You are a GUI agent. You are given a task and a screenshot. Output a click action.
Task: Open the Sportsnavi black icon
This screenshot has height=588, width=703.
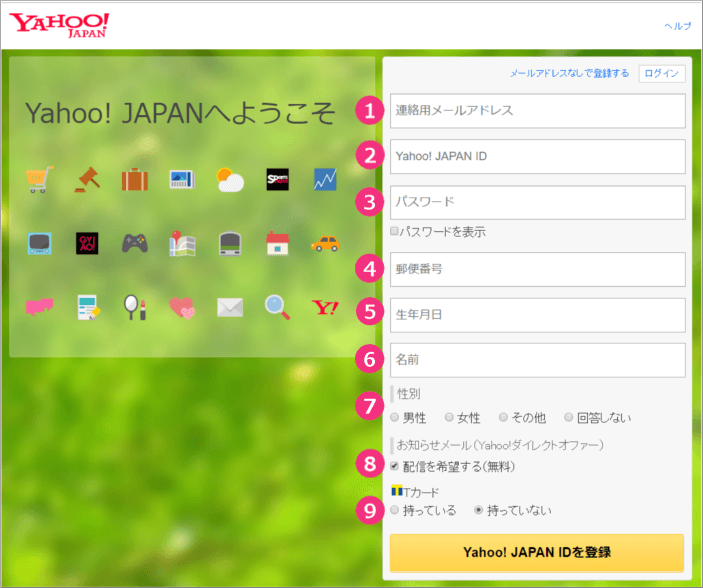278,179
